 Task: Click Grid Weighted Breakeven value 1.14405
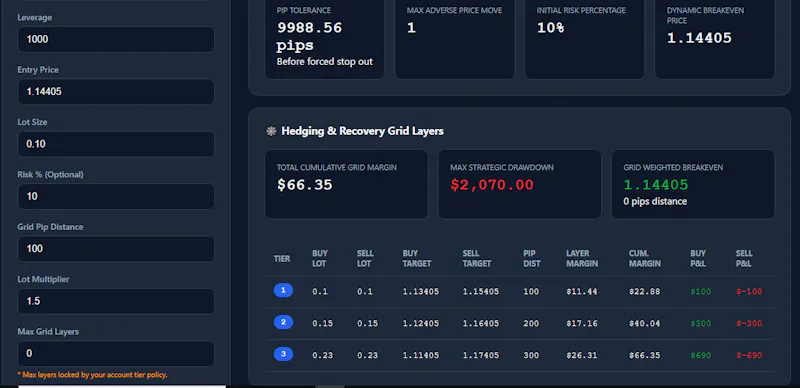pyautogui.click(x=656, y=185)
